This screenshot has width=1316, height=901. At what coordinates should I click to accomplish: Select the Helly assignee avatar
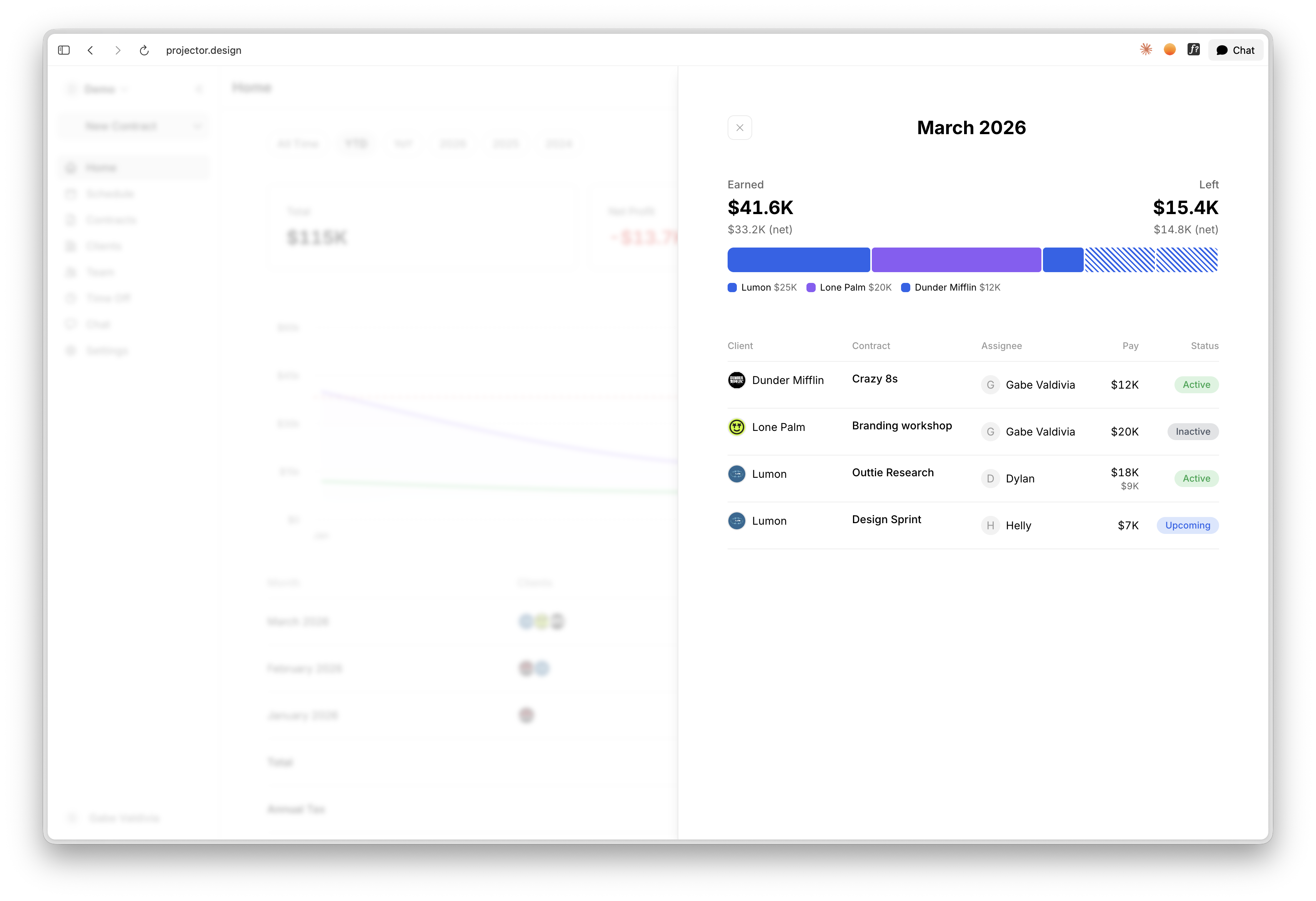(x=990, y=526)
